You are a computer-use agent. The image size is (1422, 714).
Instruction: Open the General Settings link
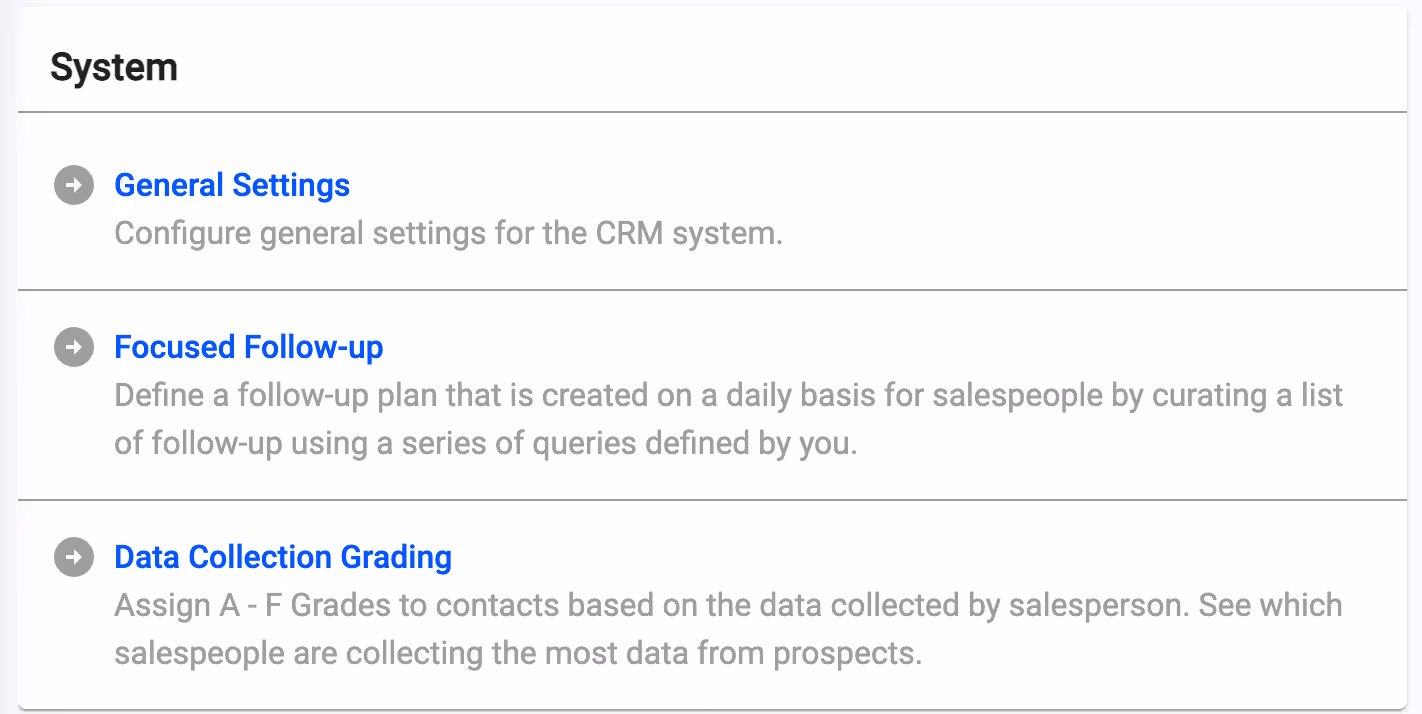(x=232, y=185)
